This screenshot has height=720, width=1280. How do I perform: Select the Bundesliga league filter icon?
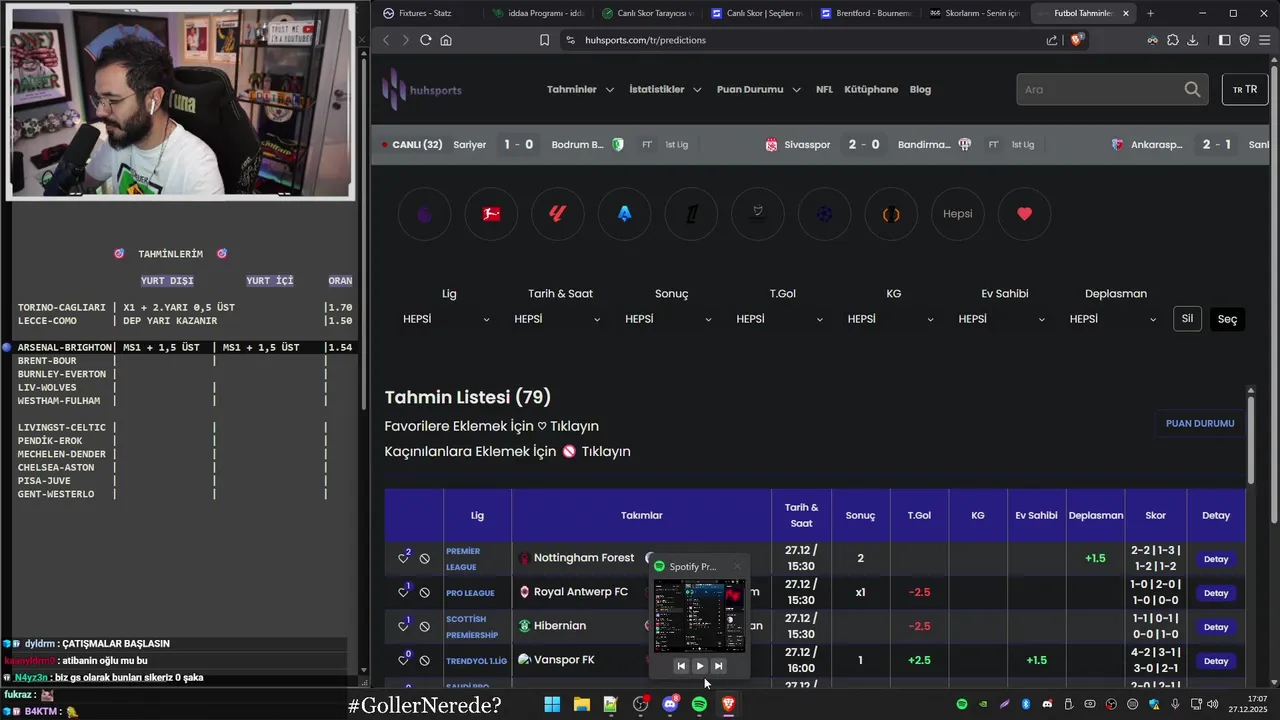[x=491, y=214]
